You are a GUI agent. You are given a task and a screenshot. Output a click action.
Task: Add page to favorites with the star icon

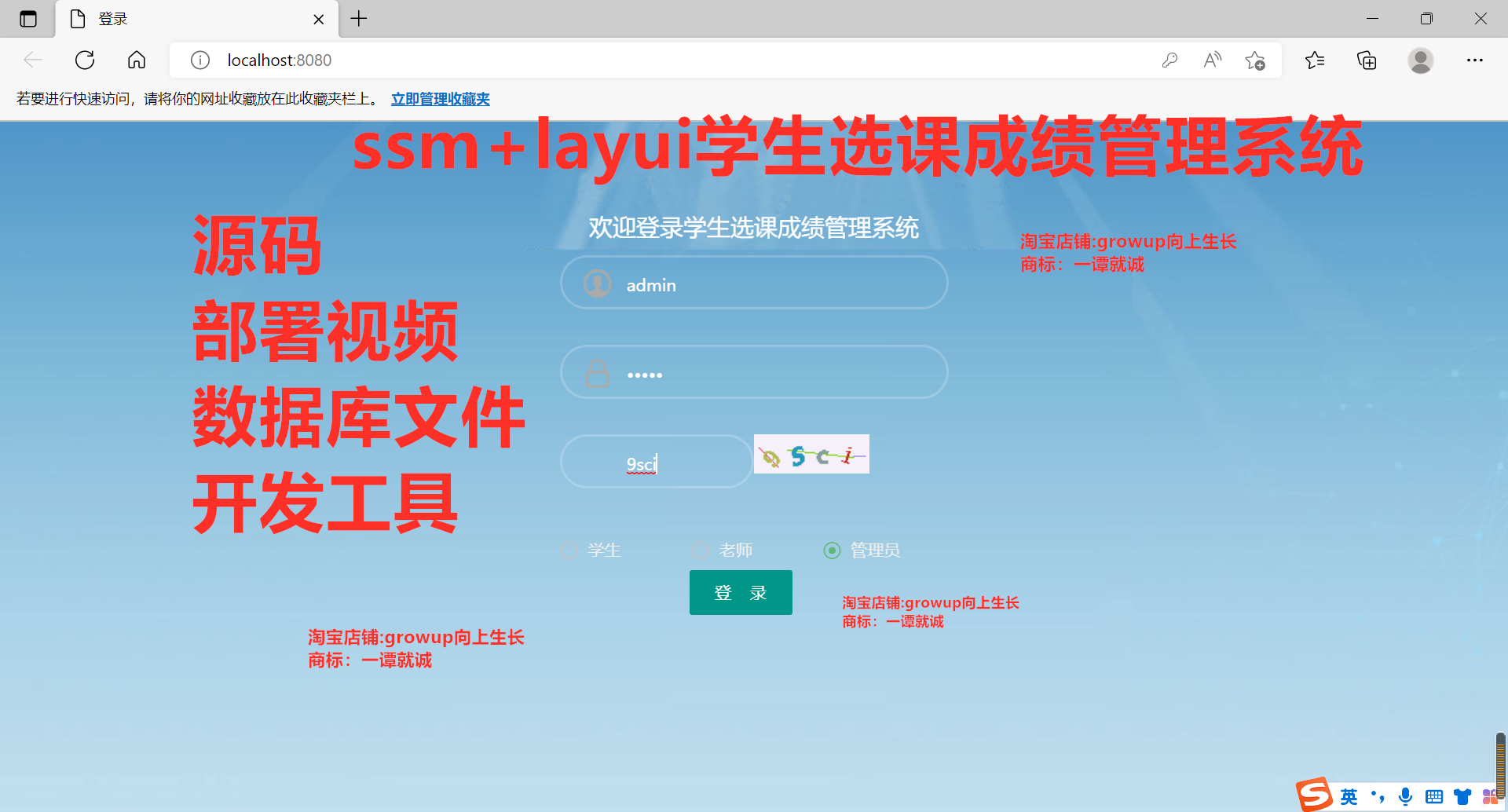click(1254, 60)
